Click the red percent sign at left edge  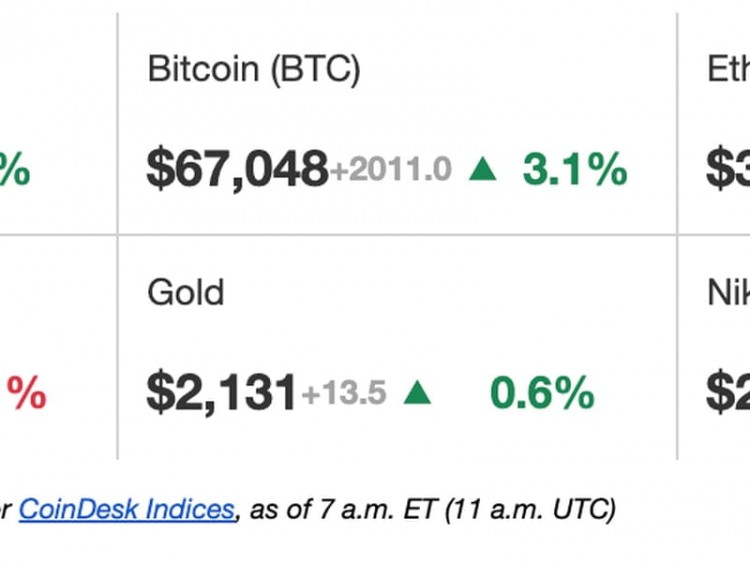(27, 393)
